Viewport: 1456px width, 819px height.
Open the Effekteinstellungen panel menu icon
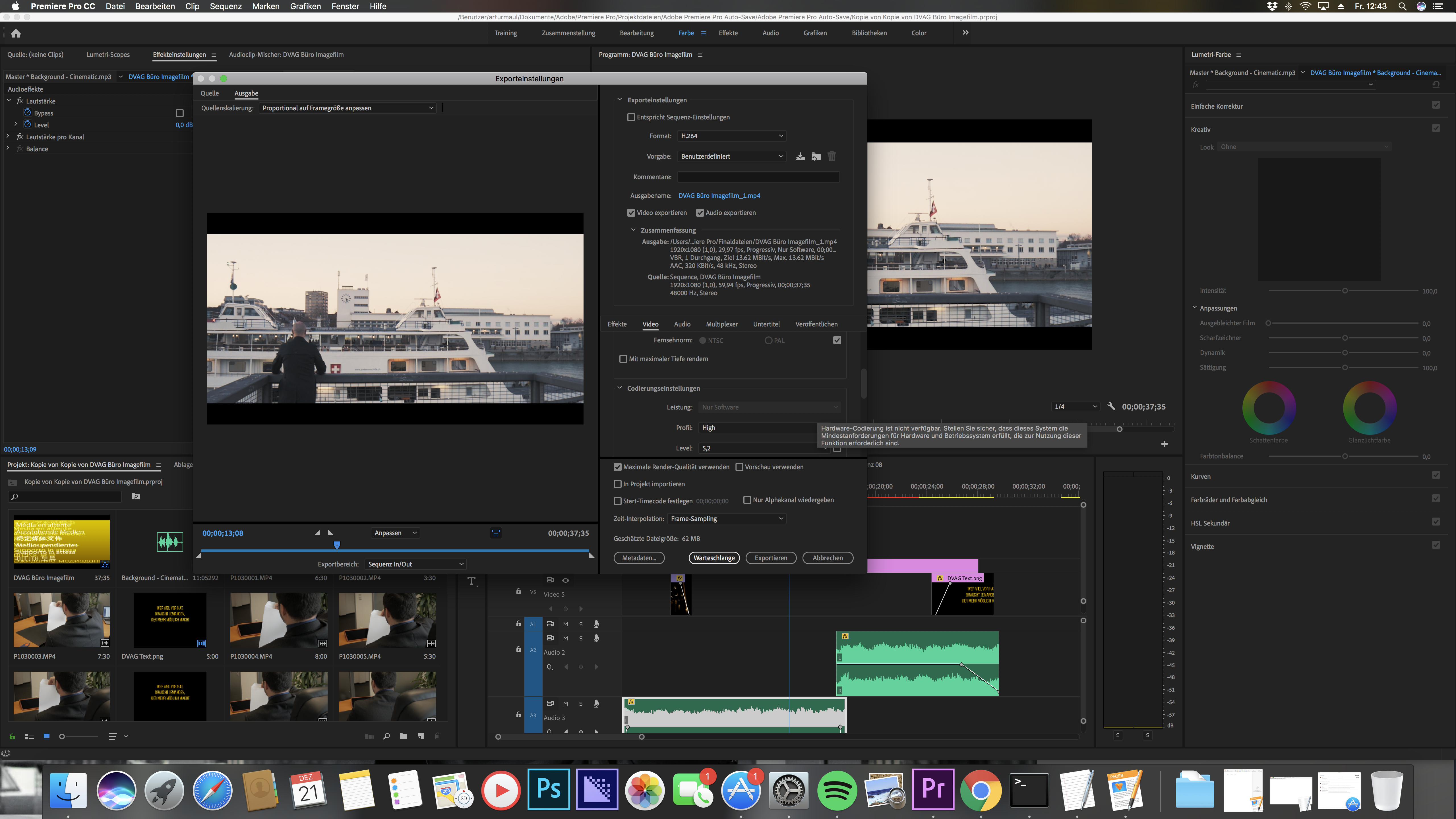(214, 55)
